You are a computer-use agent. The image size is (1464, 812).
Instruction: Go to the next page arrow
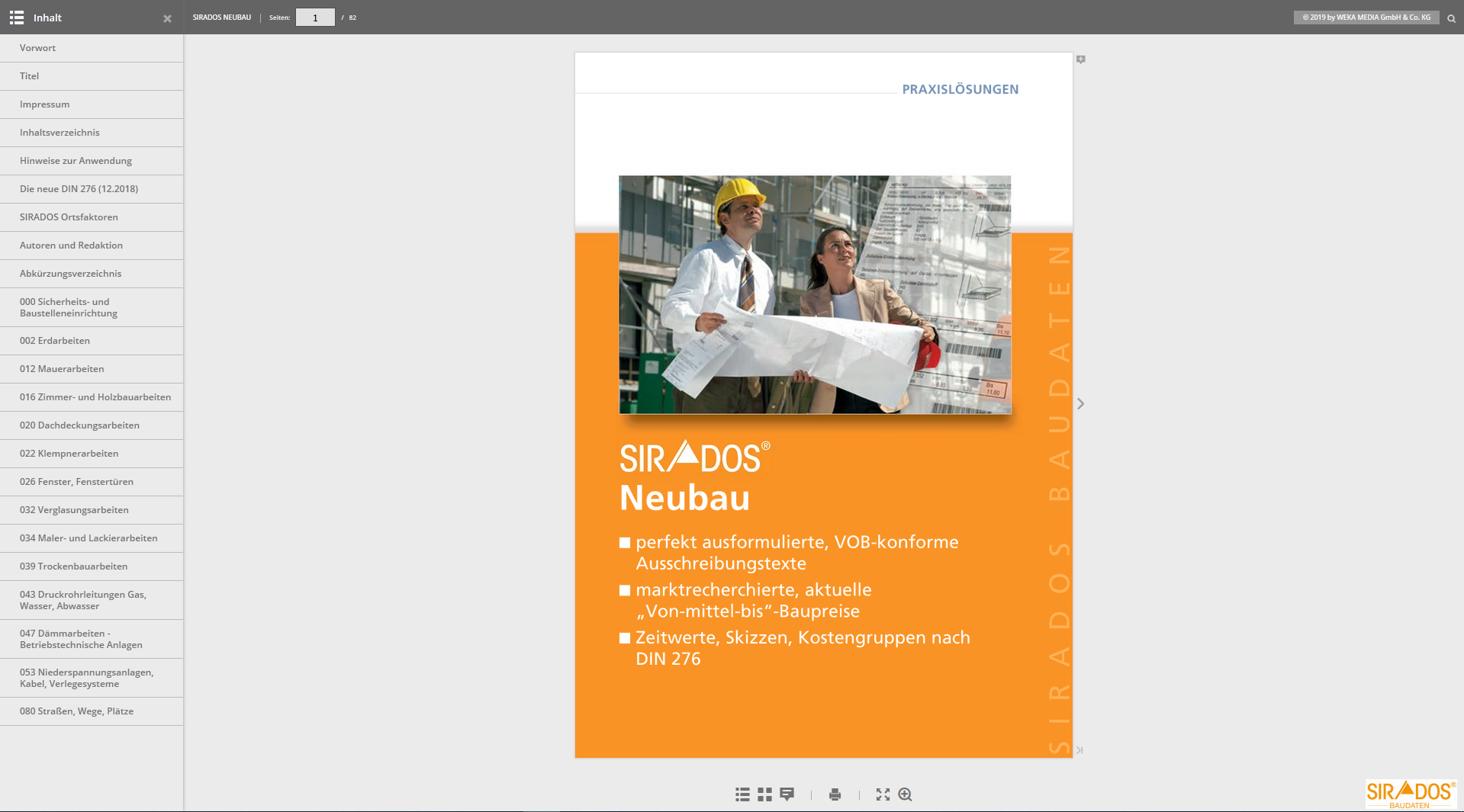click(x=1080, y=404)
